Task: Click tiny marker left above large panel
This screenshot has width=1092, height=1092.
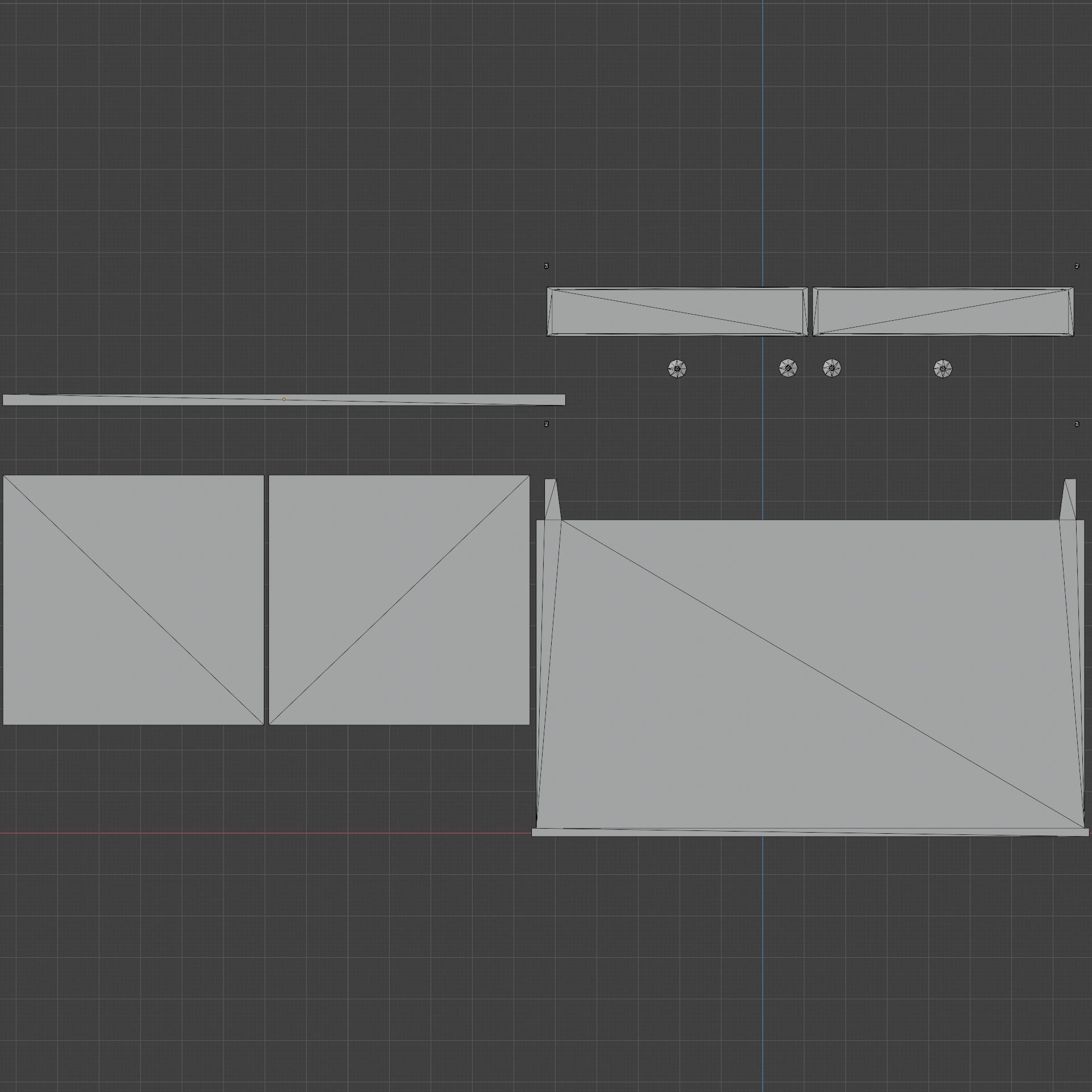Action: click(547, 424)
